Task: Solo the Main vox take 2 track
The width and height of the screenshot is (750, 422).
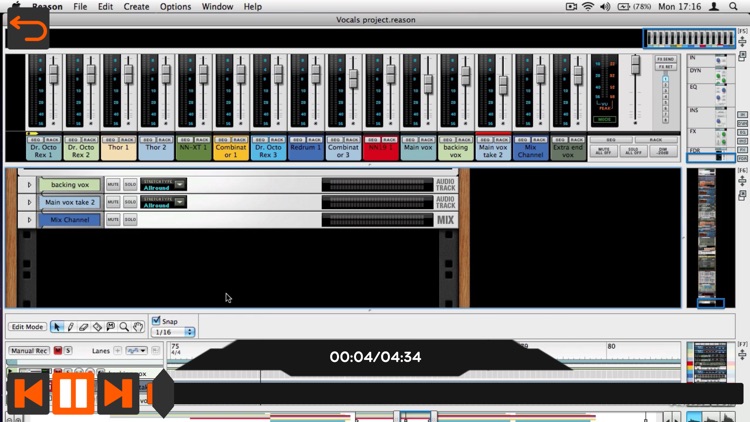Action: (130, 202)
